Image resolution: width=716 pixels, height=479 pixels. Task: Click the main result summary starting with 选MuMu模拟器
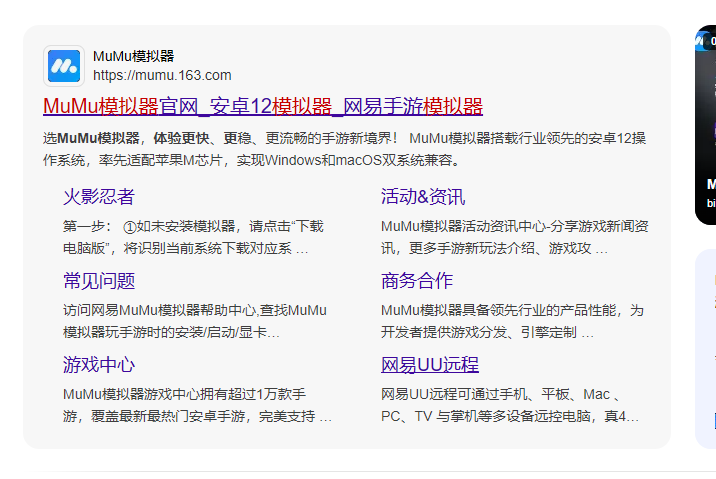coord(345,148)
